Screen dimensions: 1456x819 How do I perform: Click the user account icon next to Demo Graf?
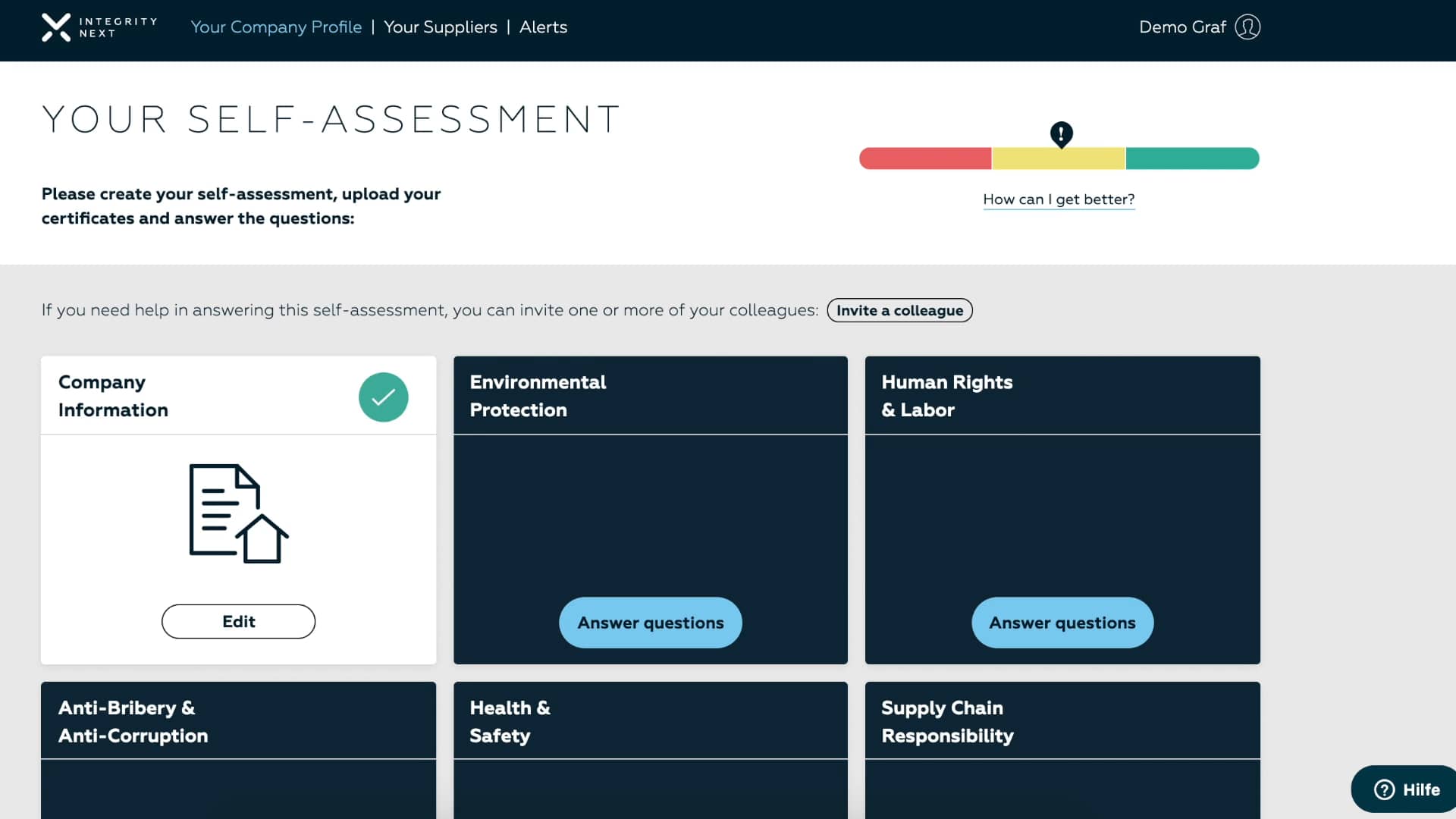[1248, 27]
